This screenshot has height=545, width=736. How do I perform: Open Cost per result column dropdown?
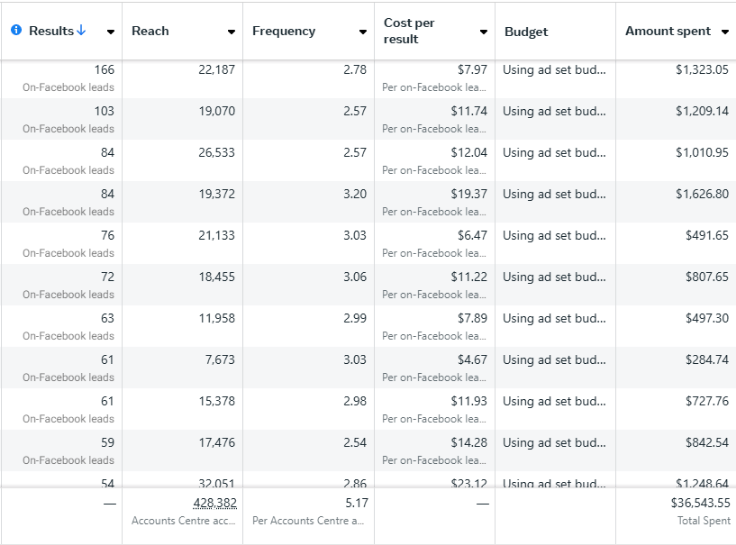(484, 32)
